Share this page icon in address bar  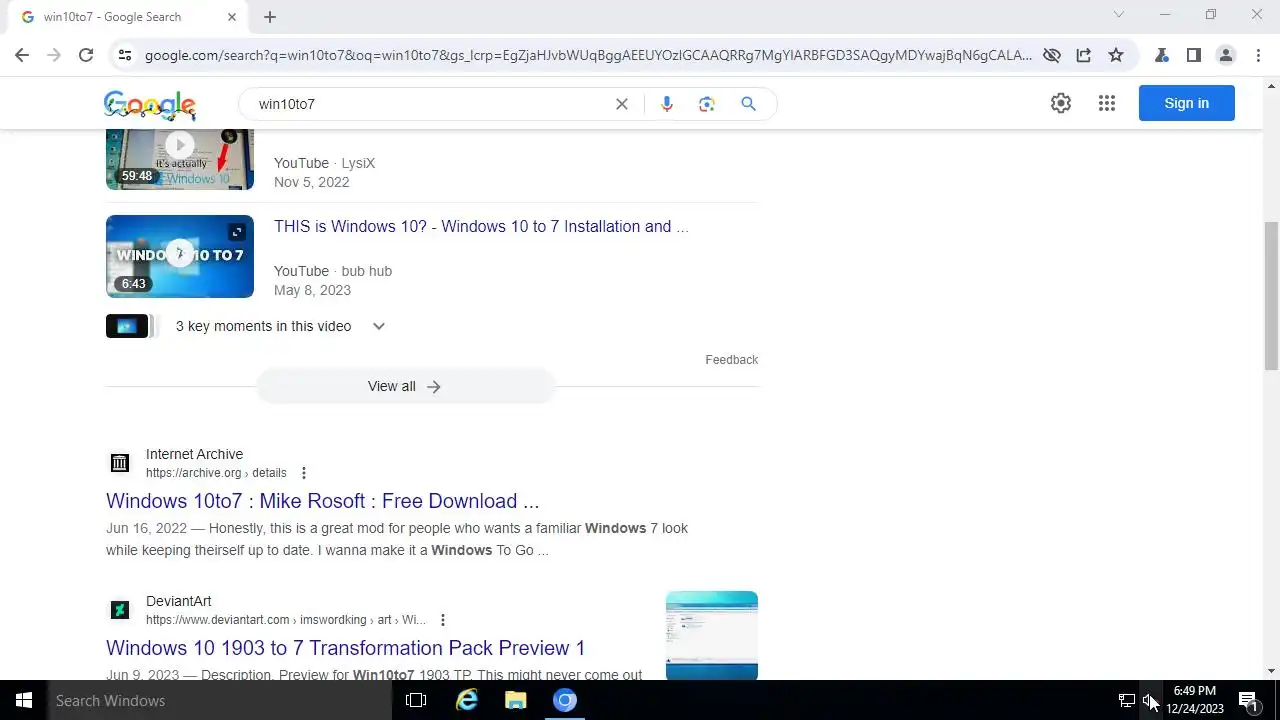[x=1083, y=55]
